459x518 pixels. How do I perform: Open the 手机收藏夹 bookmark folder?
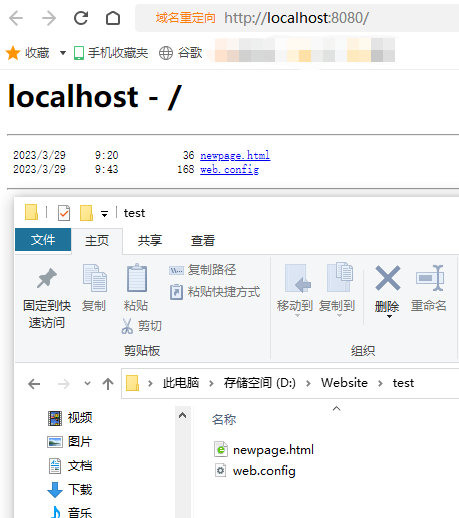pos(111,53)
